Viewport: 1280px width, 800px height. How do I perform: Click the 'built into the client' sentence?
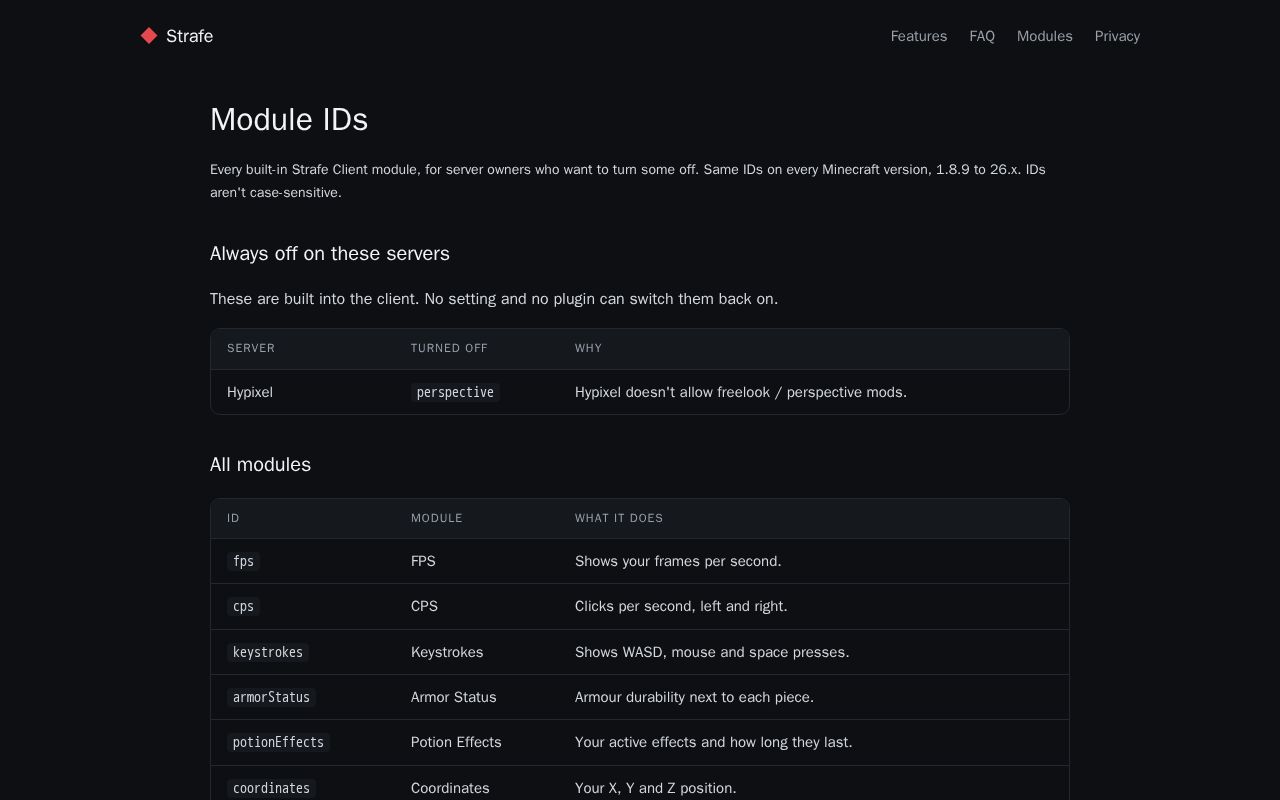tap(494, 299)
